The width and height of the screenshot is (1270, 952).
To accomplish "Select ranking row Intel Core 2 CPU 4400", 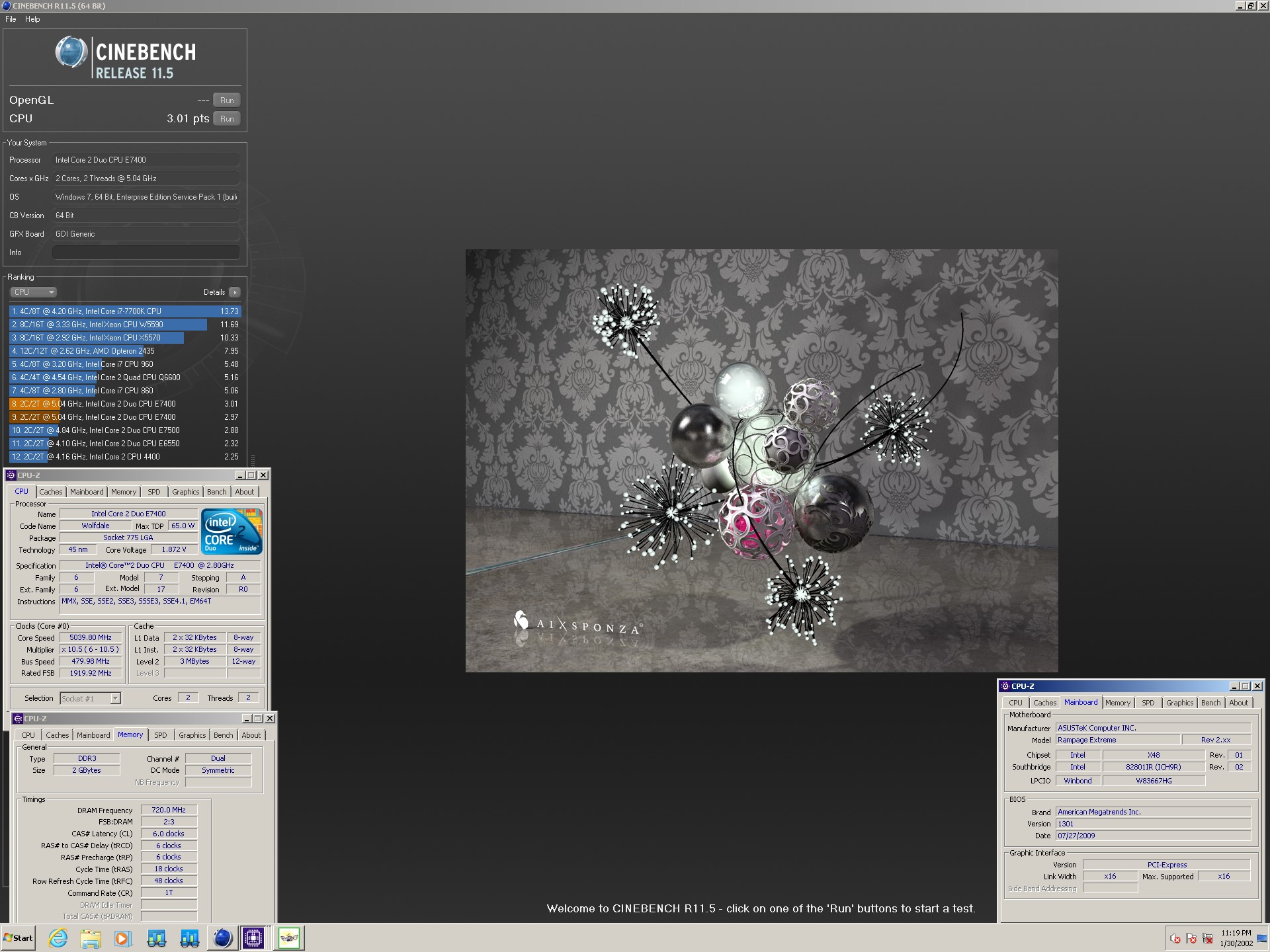I will pyautogui.click(x=125, y=457).
